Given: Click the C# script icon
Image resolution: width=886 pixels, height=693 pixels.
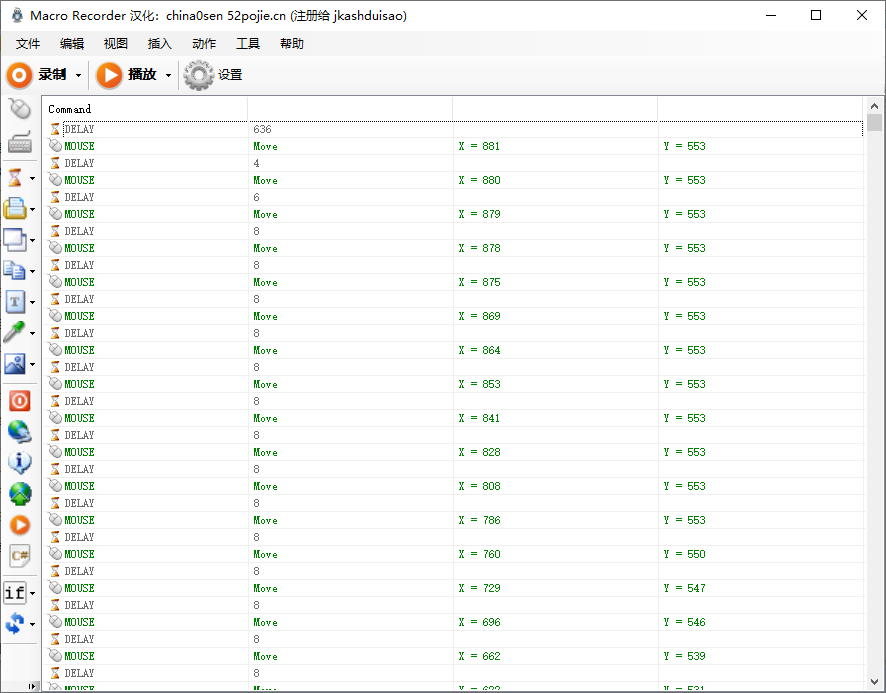Looking at the screenshot, I should tap(19, 555).
